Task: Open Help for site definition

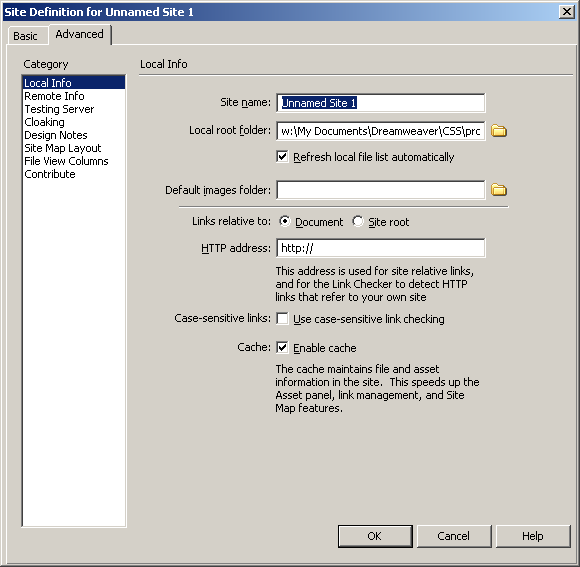Action: tap(533, 536)
